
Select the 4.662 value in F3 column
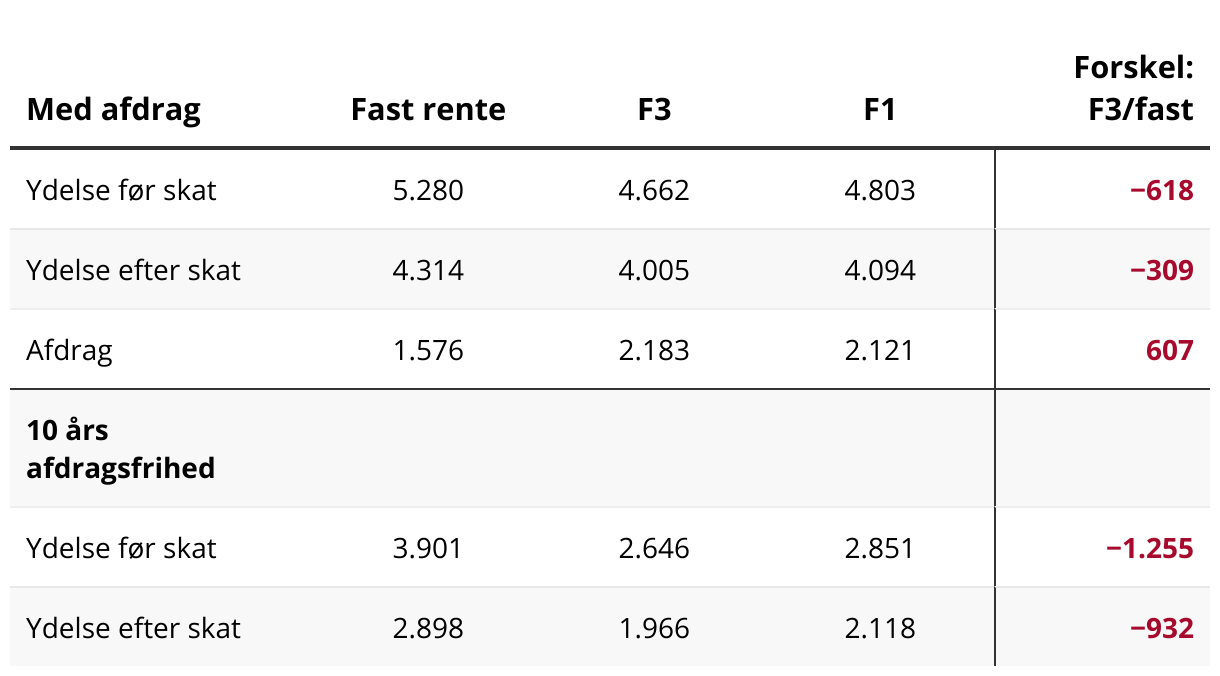click(x=654, y=190)
